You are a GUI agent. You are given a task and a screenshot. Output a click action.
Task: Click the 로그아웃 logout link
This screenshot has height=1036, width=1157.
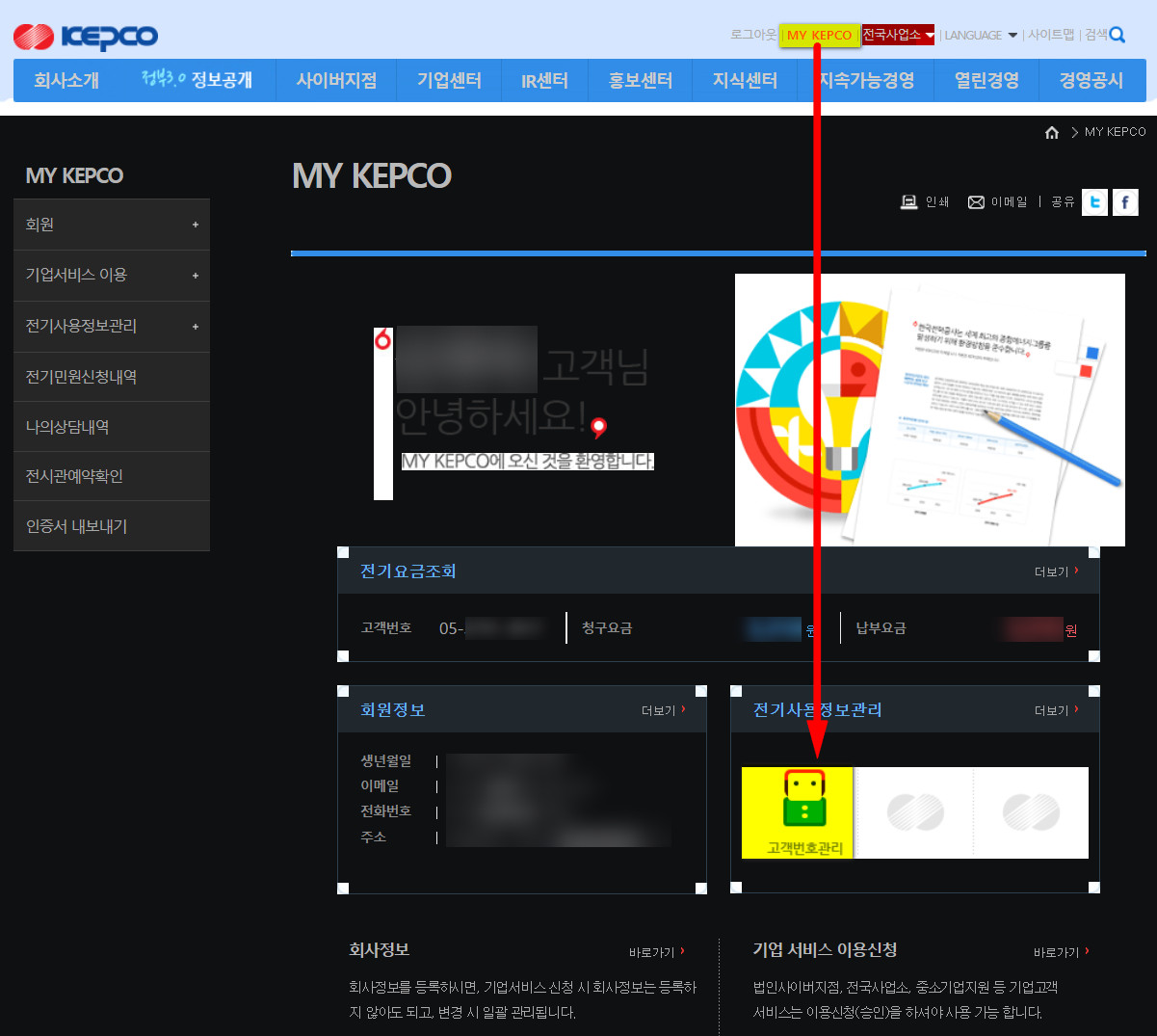[x=752, y=35]
